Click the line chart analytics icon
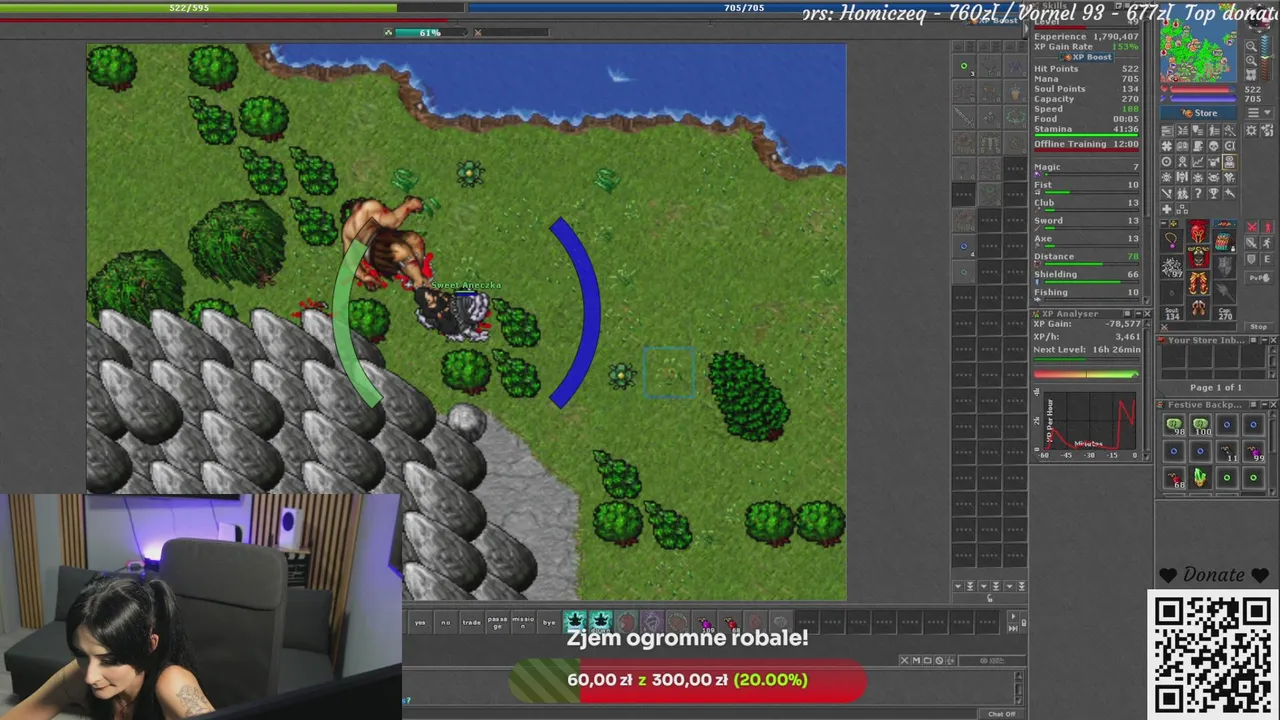This screenshot has height=720, width=1280. click(1198, 162)
